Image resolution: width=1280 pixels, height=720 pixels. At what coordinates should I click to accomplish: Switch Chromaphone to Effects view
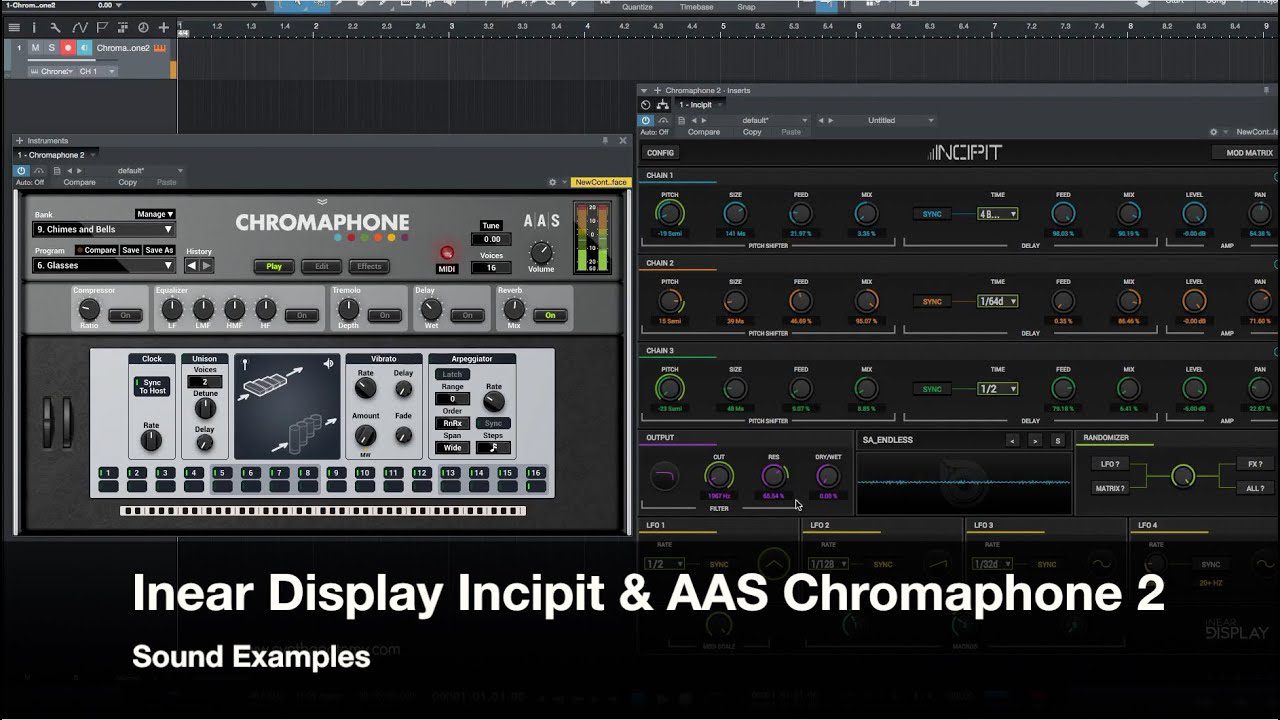[x=370, y=266]
